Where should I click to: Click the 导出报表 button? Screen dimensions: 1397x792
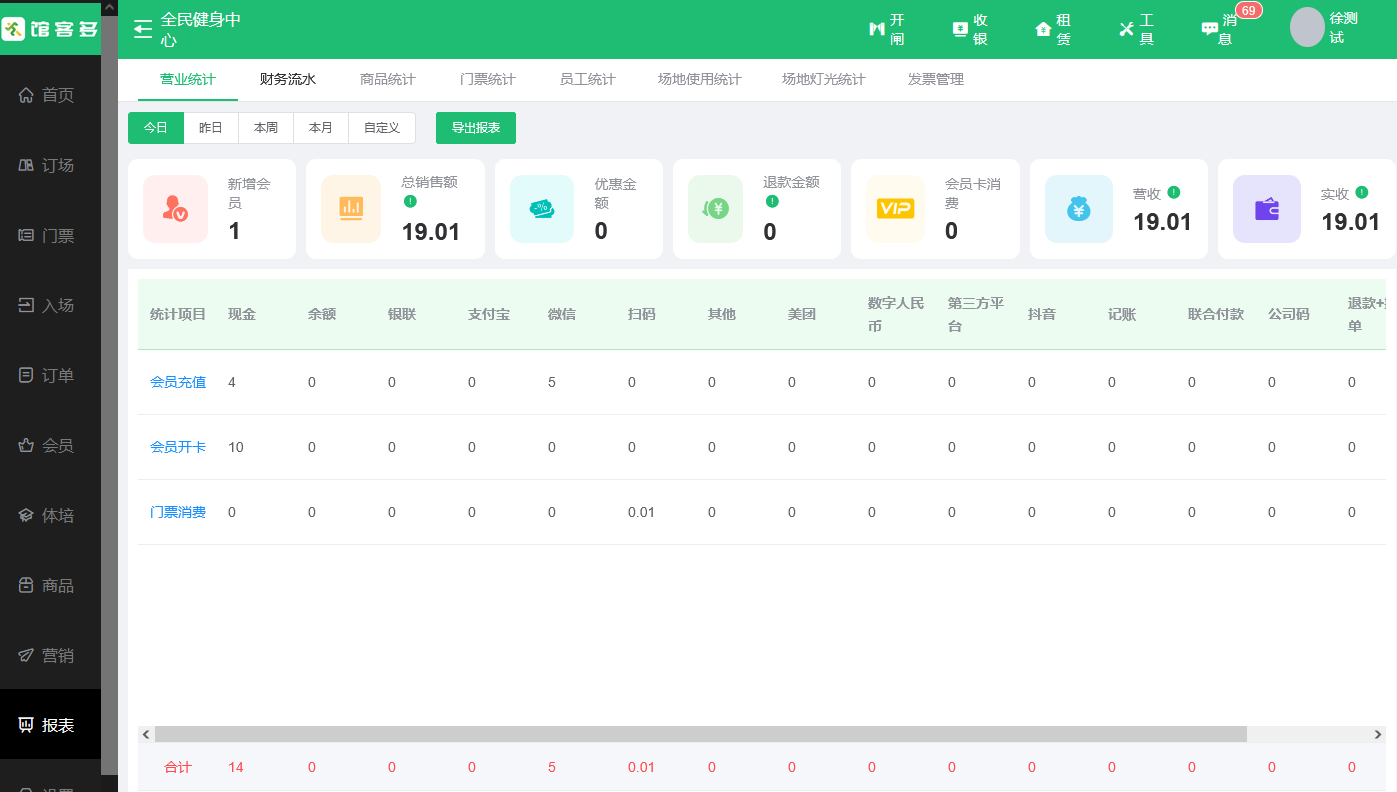pos(476,128)
